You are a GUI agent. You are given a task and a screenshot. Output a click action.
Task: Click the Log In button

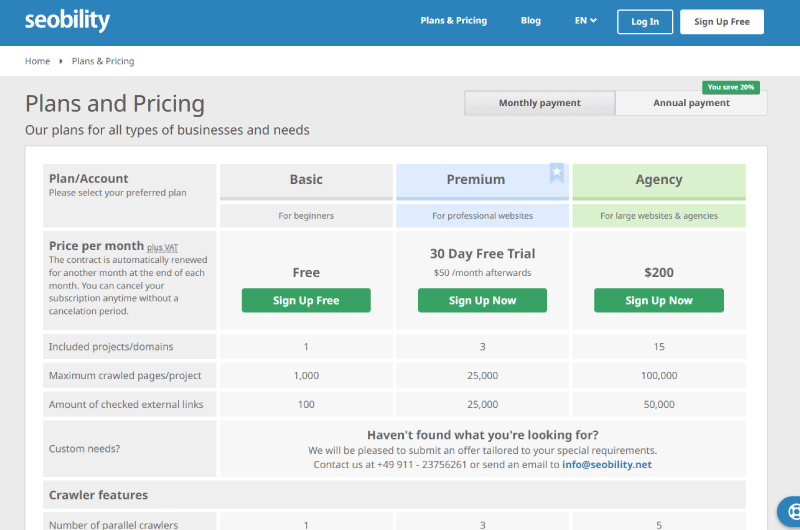[645, 22]
